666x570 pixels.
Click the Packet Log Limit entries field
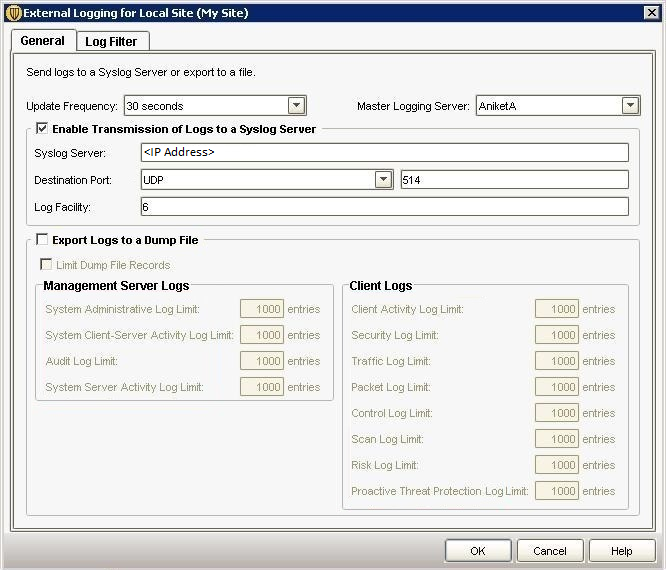tap(557, 387)
